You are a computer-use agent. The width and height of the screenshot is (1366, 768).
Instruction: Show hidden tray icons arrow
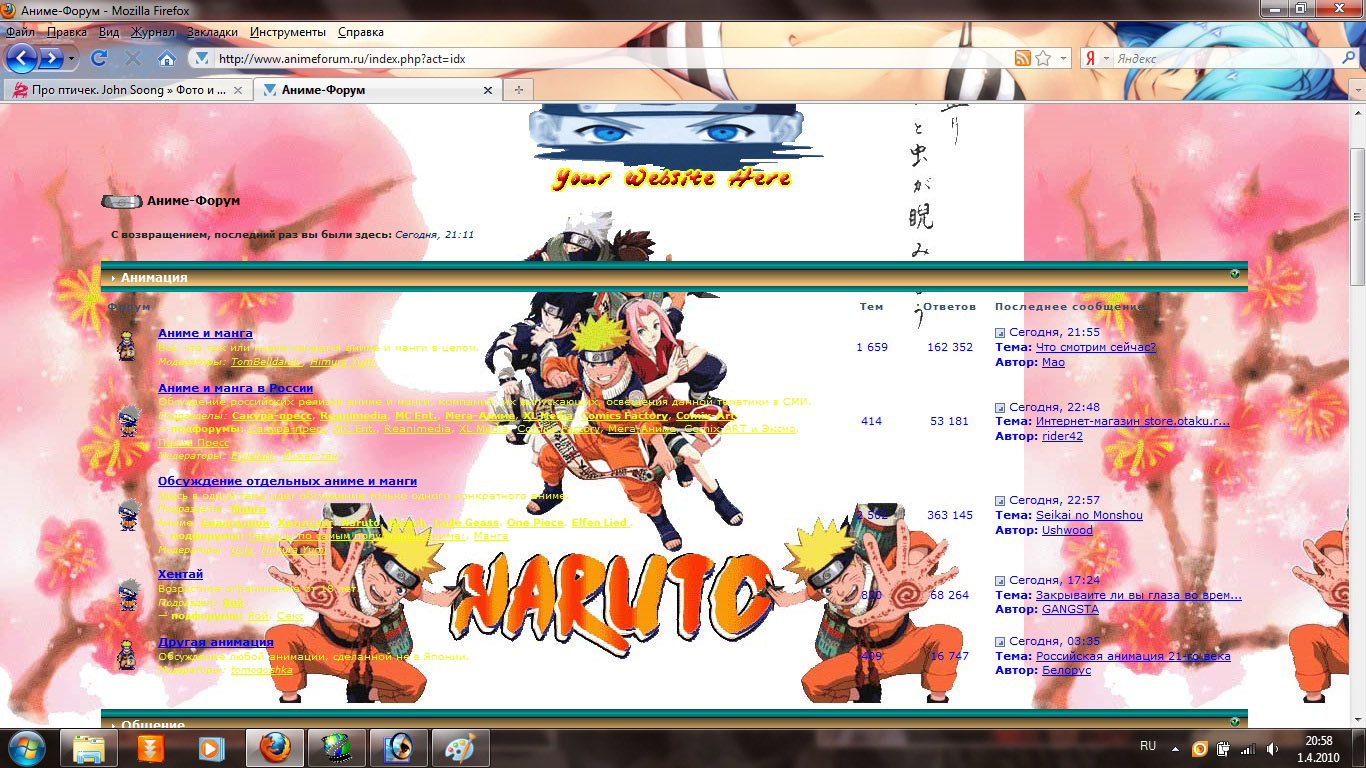(x=1176, y=748)
